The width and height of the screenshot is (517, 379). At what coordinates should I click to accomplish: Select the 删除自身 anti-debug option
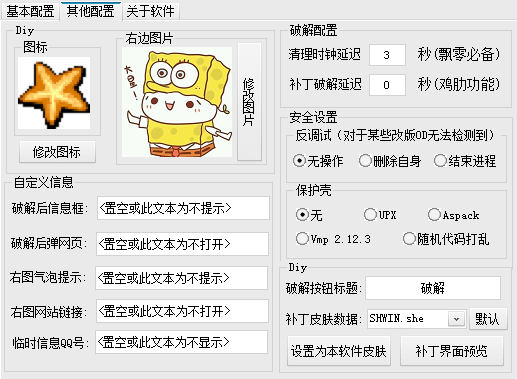(x=390, y=161)
